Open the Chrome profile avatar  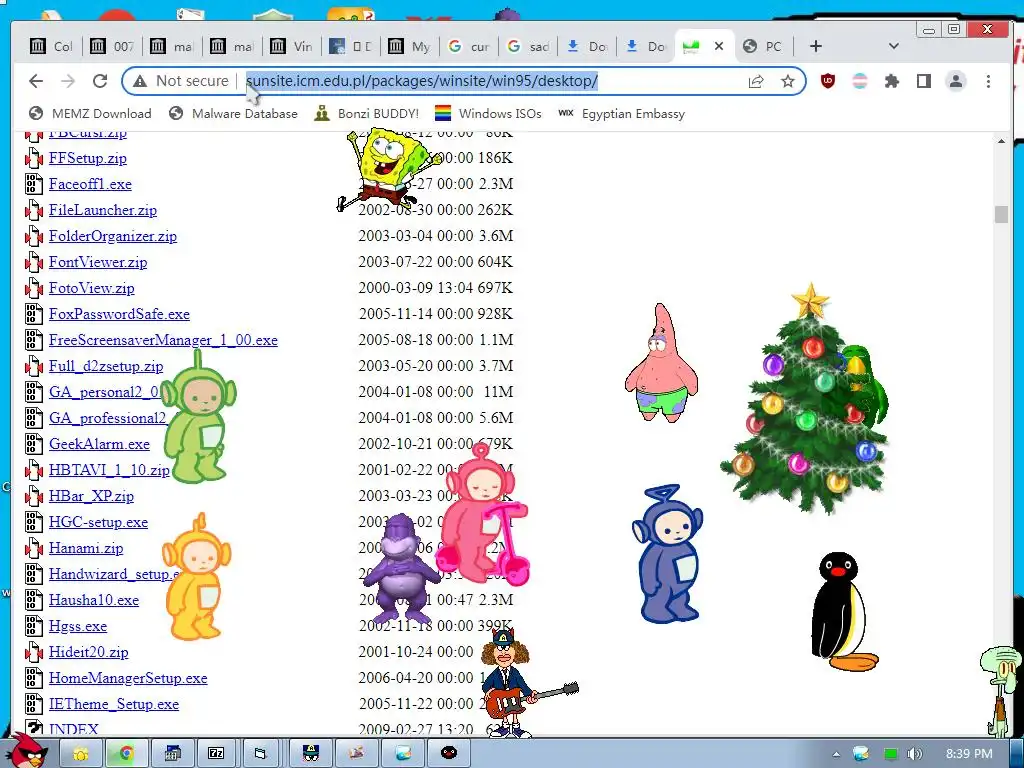[x=956, y=81]
